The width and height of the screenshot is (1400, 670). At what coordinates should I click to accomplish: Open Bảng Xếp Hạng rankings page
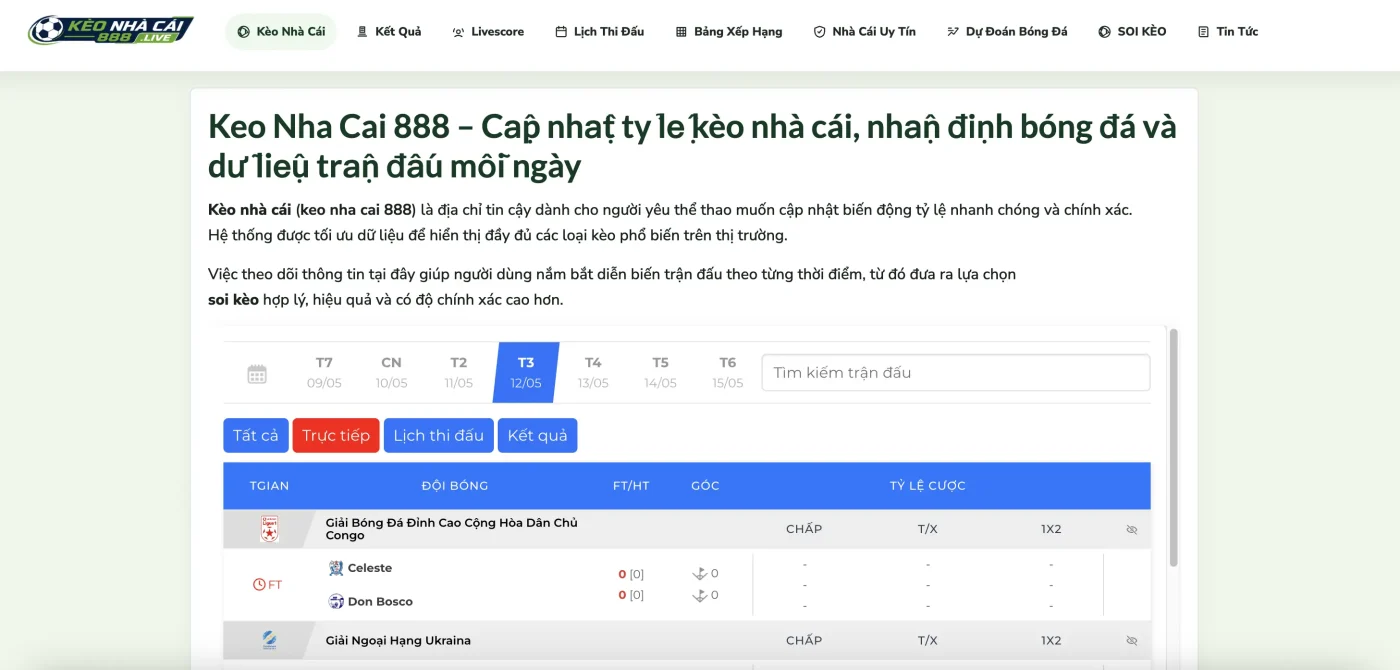pos(729,32)
